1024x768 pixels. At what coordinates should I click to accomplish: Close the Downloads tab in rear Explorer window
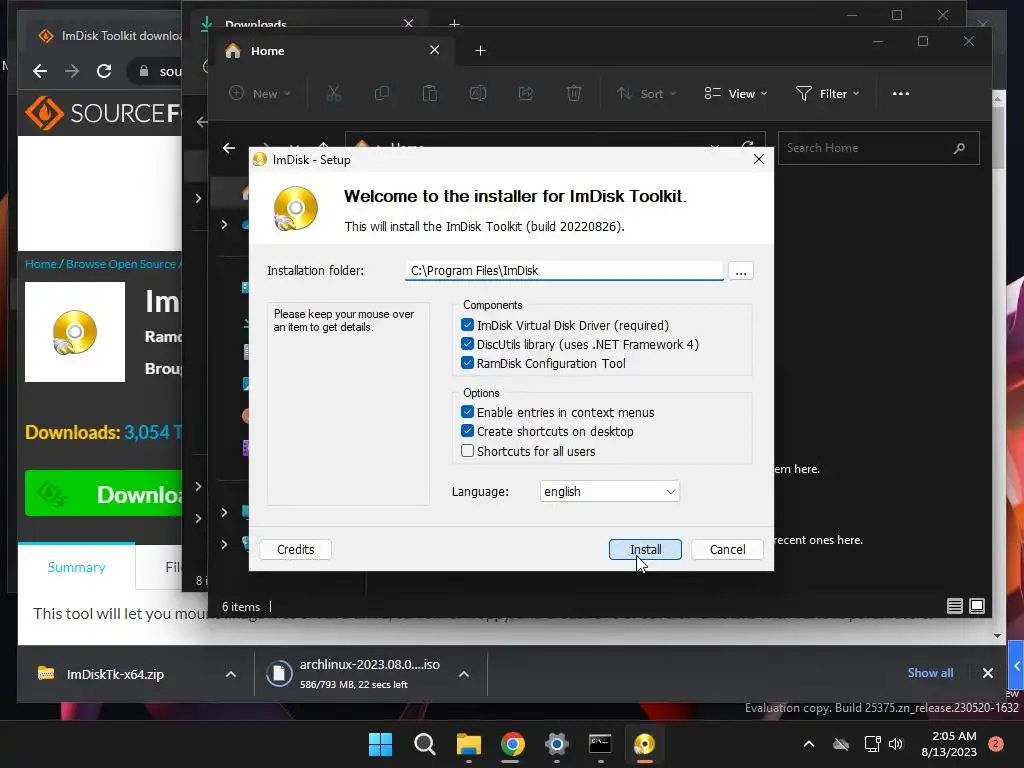click(409, 24)
